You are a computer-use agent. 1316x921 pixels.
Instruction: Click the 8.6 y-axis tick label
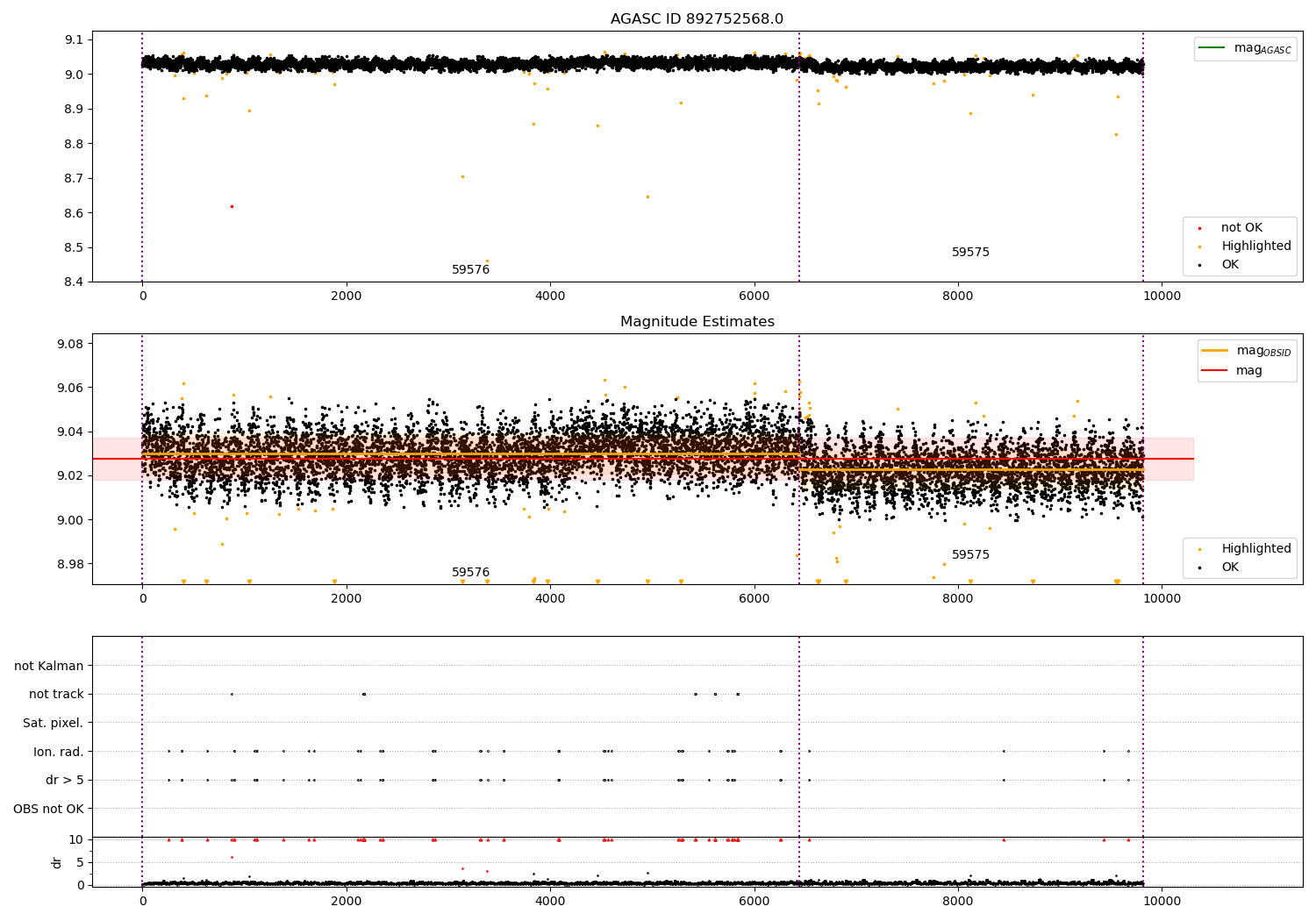[x=74, y=213]
